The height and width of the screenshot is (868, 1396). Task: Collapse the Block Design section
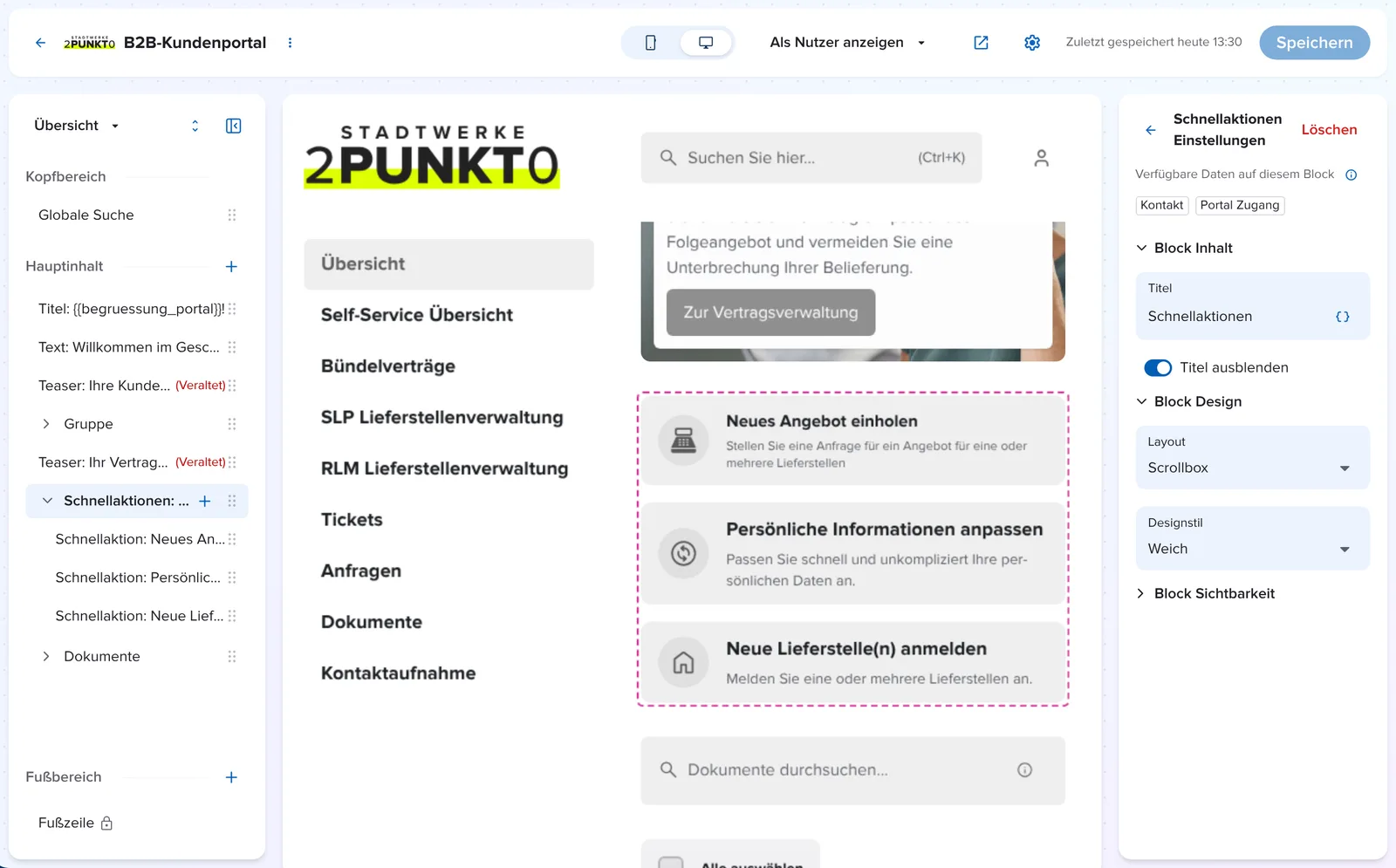pos(1141,401)
